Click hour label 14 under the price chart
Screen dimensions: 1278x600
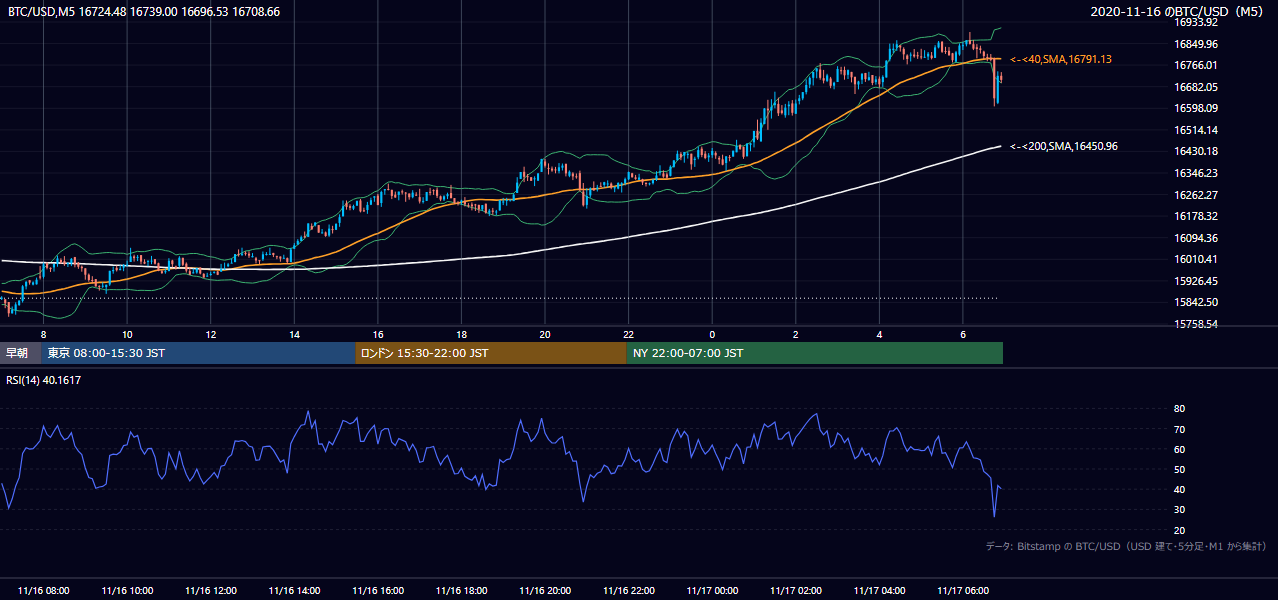pyautogui.click(x=294, y=334)
